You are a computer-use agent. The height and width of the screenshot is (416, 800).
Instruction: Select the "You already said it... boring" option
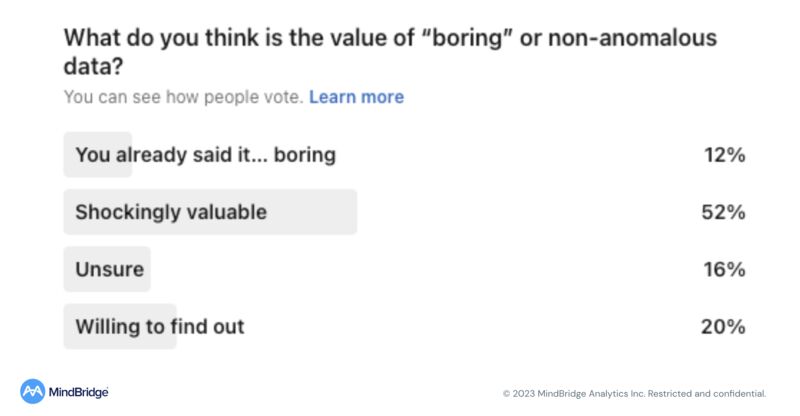coord(206,155)
